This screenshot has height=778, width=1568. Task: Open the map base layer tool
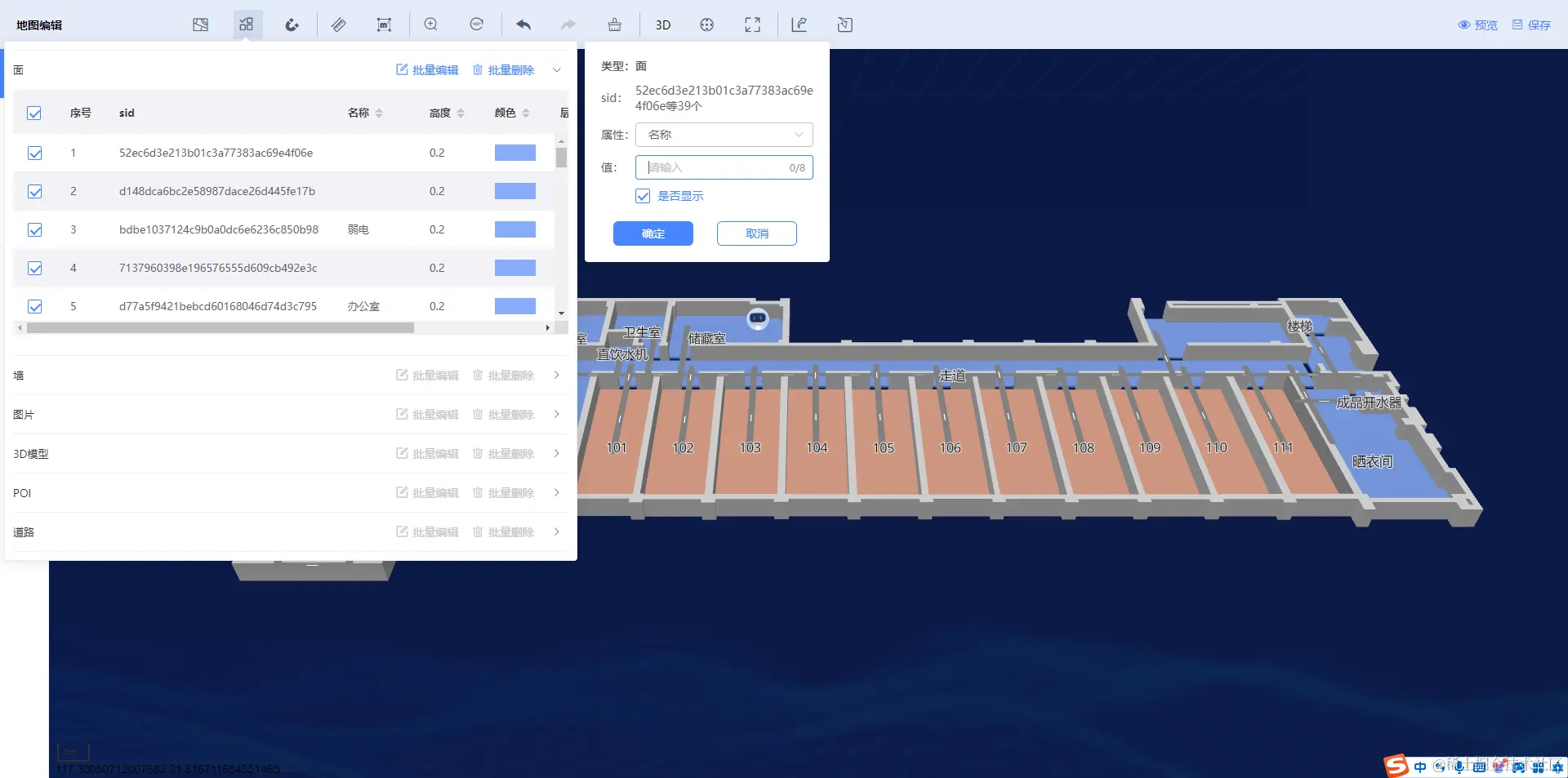coord(200,24)
